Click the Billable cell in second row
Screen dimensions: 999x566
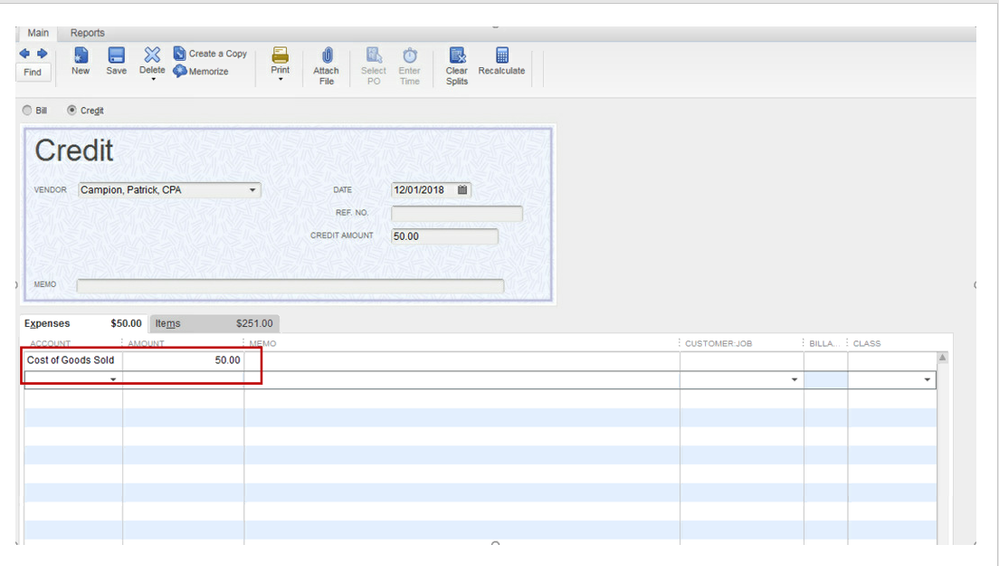tap(826, 379)
